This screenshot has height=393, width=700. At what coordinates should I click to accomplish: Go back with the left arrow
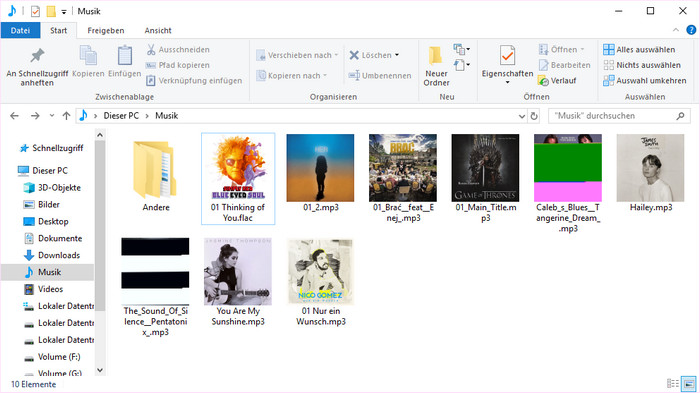pos(14,116)
